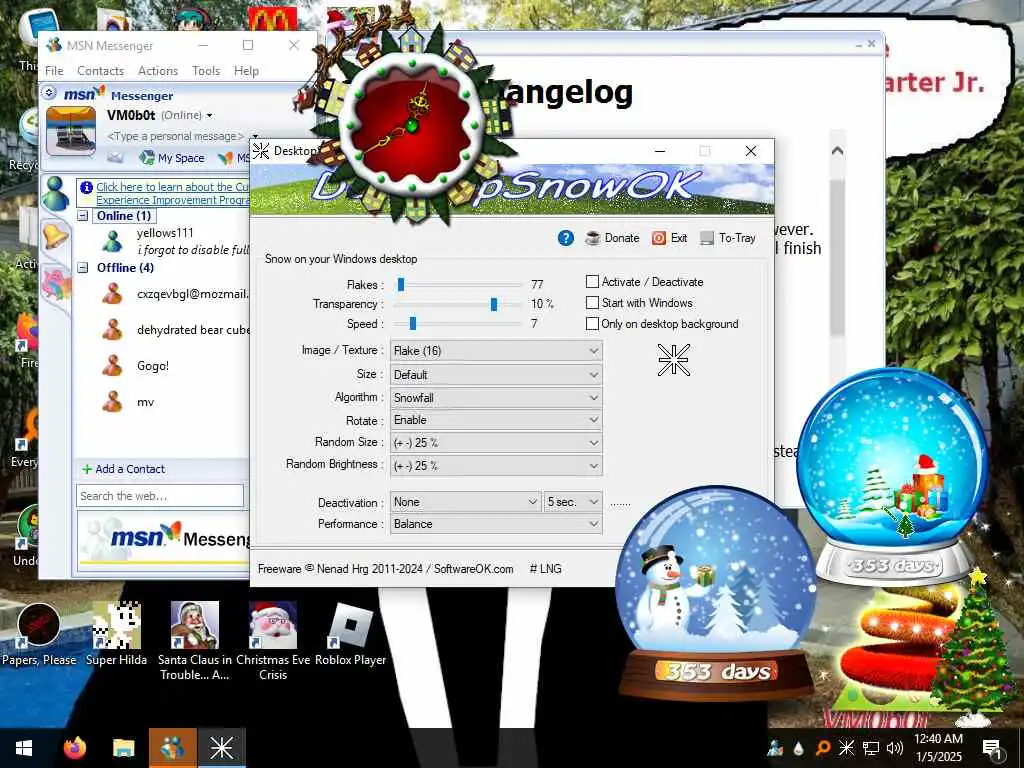Open the Random Brightness dropdown
Image resolution: width=1024 pixels, height=768 pixels.
point(496,466)
